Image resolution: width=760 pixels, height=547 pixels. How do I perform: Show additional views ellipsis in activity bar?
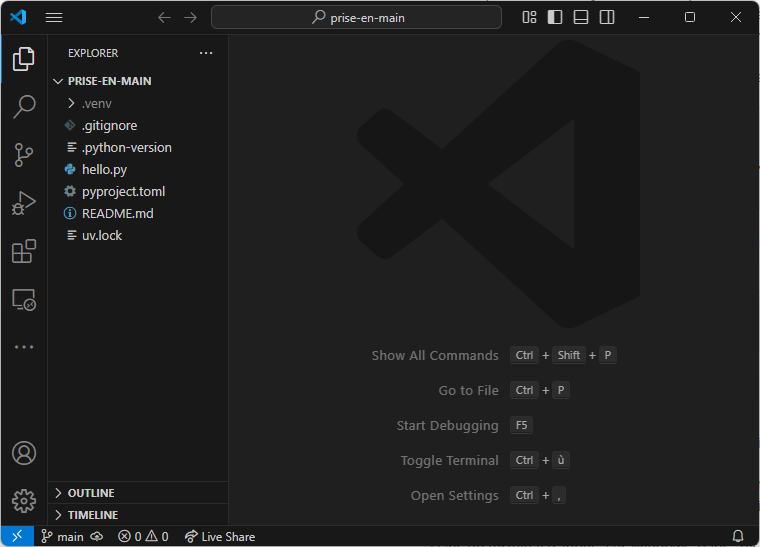coord(24,347)
